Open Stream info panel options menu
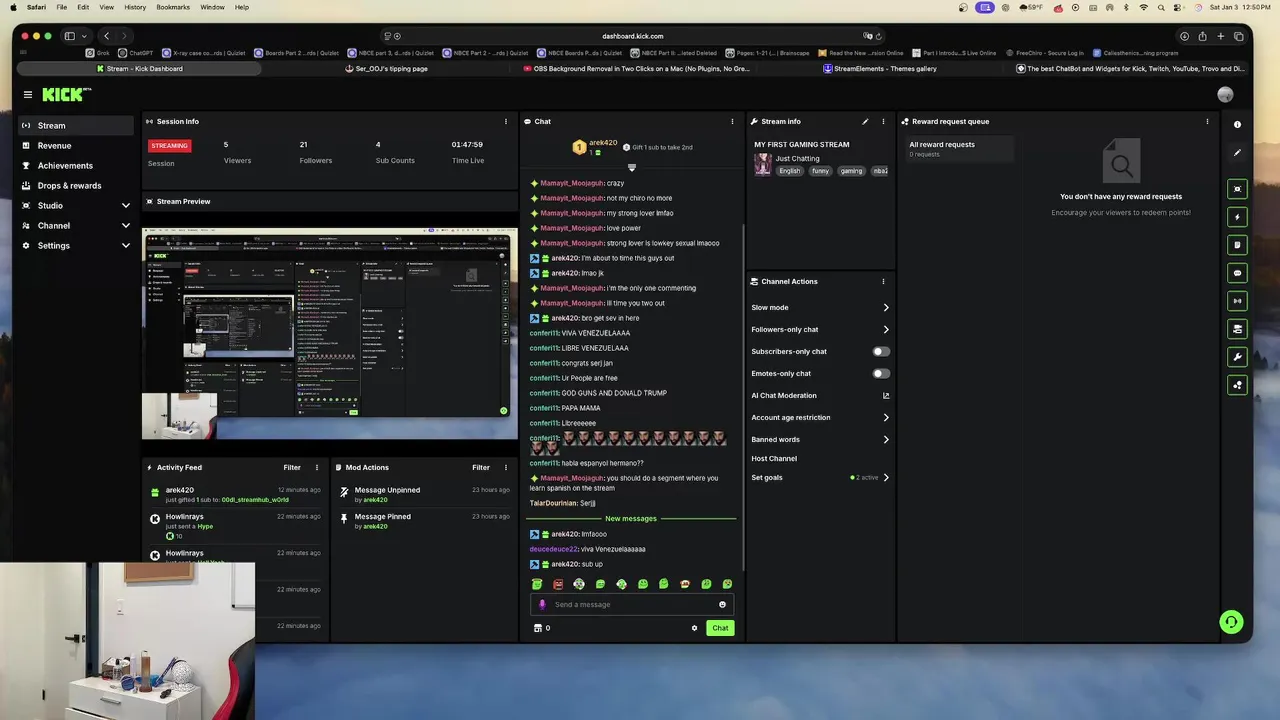The width and height of the screenshot is (1280, 720). coord(883,122)
